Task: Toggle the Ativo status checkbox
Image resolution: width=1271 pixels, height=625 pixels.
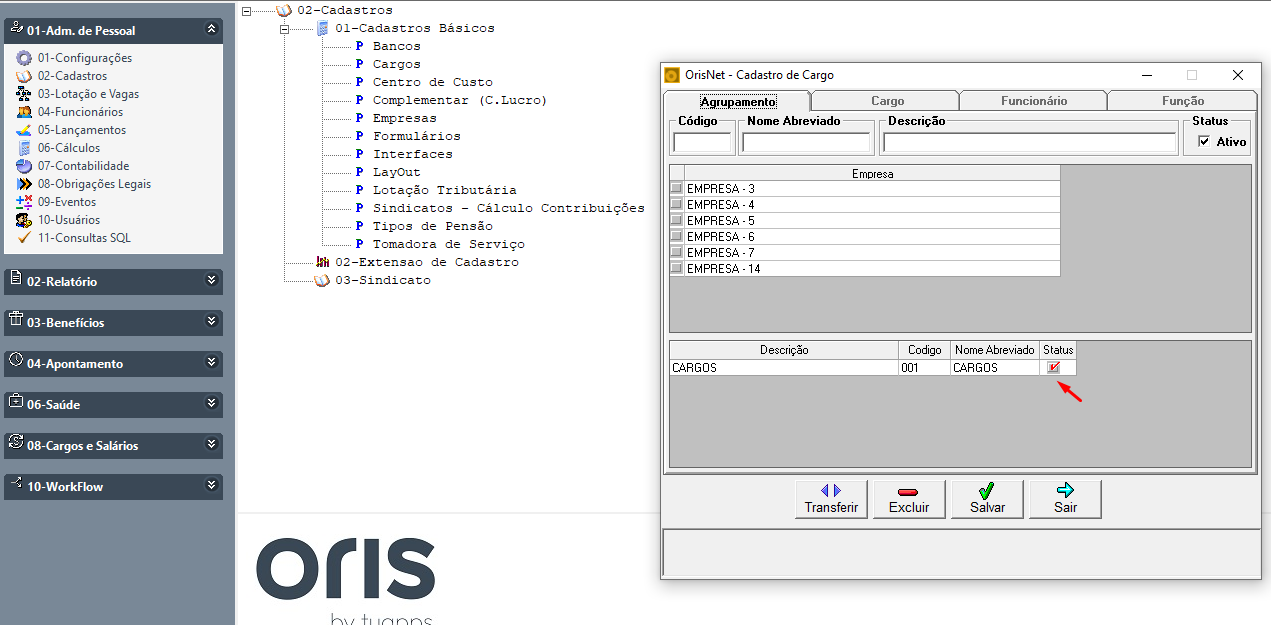Action: pyautogui.click(x=1204, y=142)
